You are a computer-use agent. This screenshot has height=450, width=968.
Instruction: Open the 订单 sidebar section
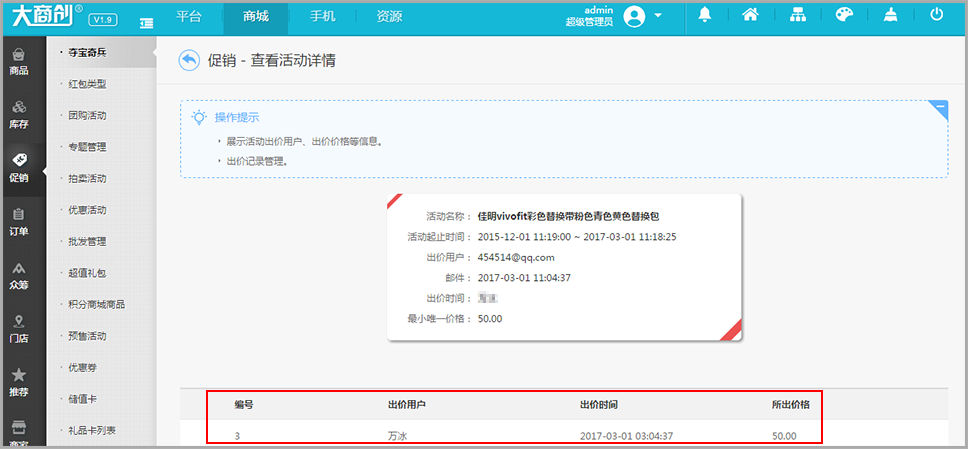click(19, 223)
